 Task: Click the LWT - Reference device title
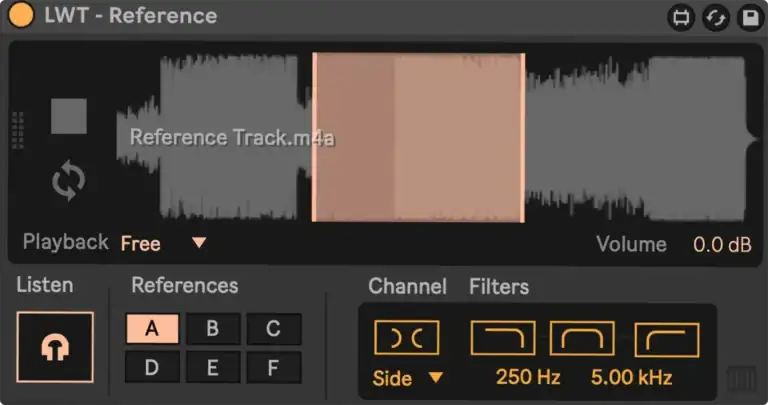point(131,16)
